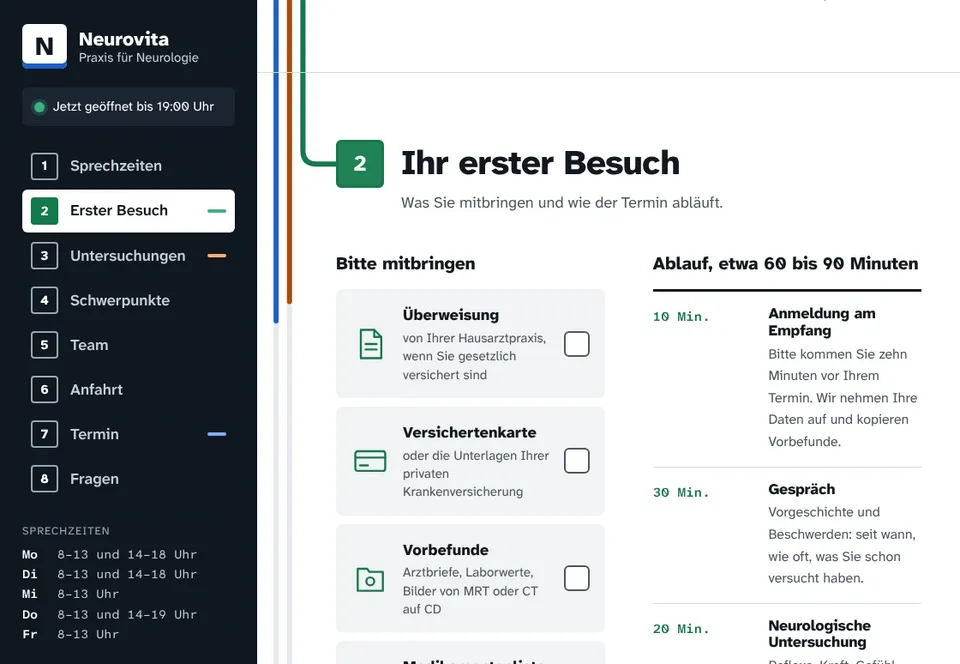Click the Neurovita N logo icon

tap(45, 46)
